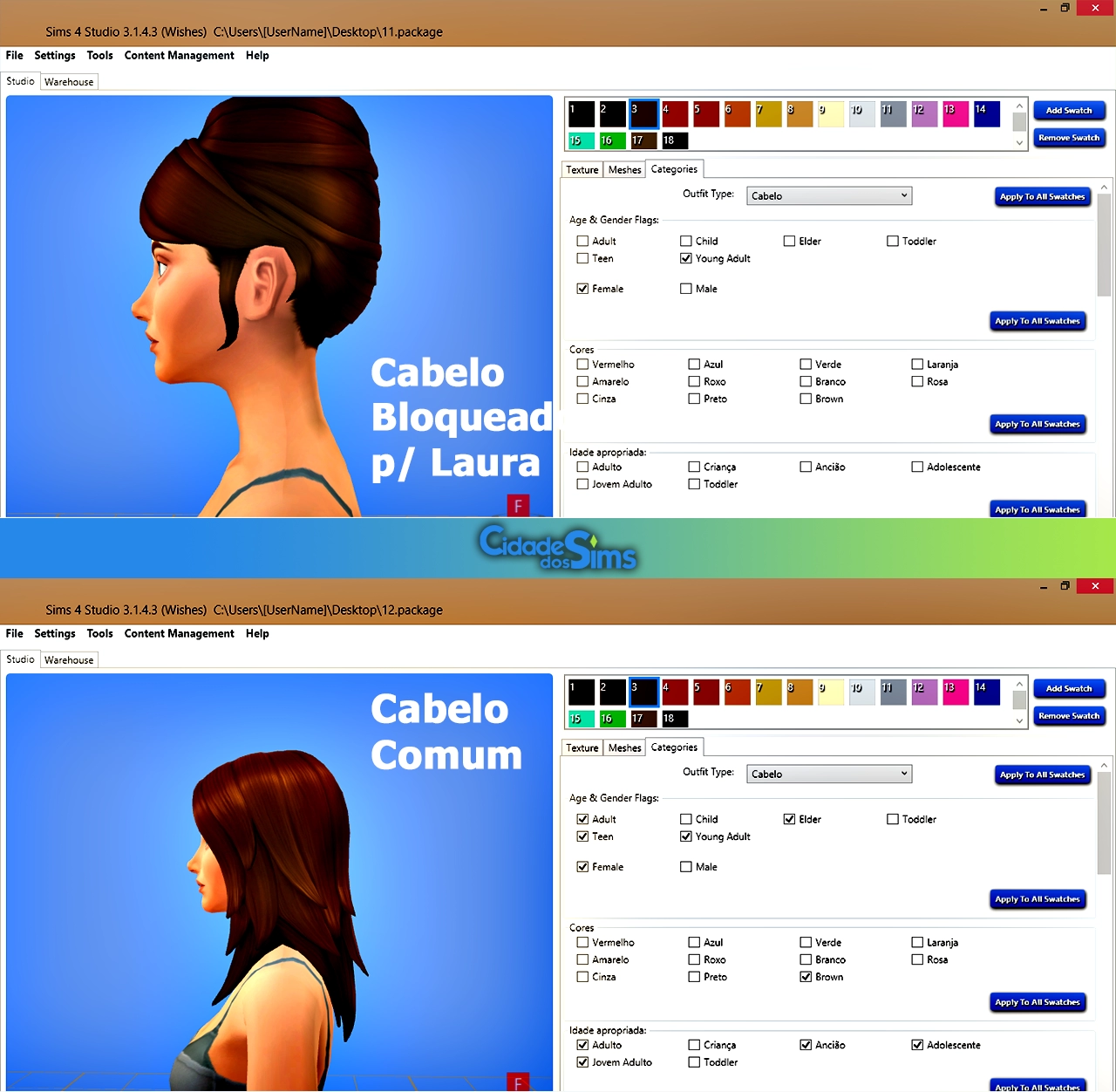Click the red F icon in the 11.package preview
The width and height of the screenshot is (1116, 1092).
(x=518, y=506)
